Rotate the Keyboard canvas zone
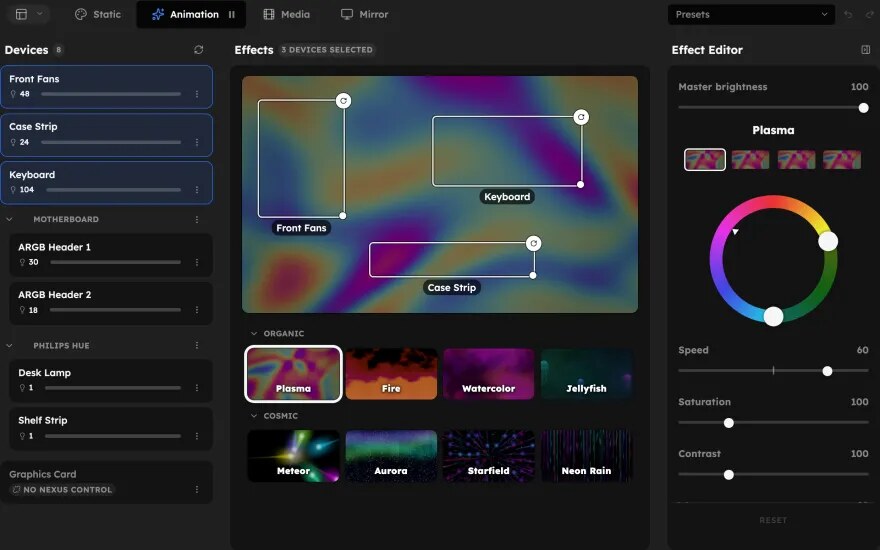The image size is (880, 550). (581, 117)
